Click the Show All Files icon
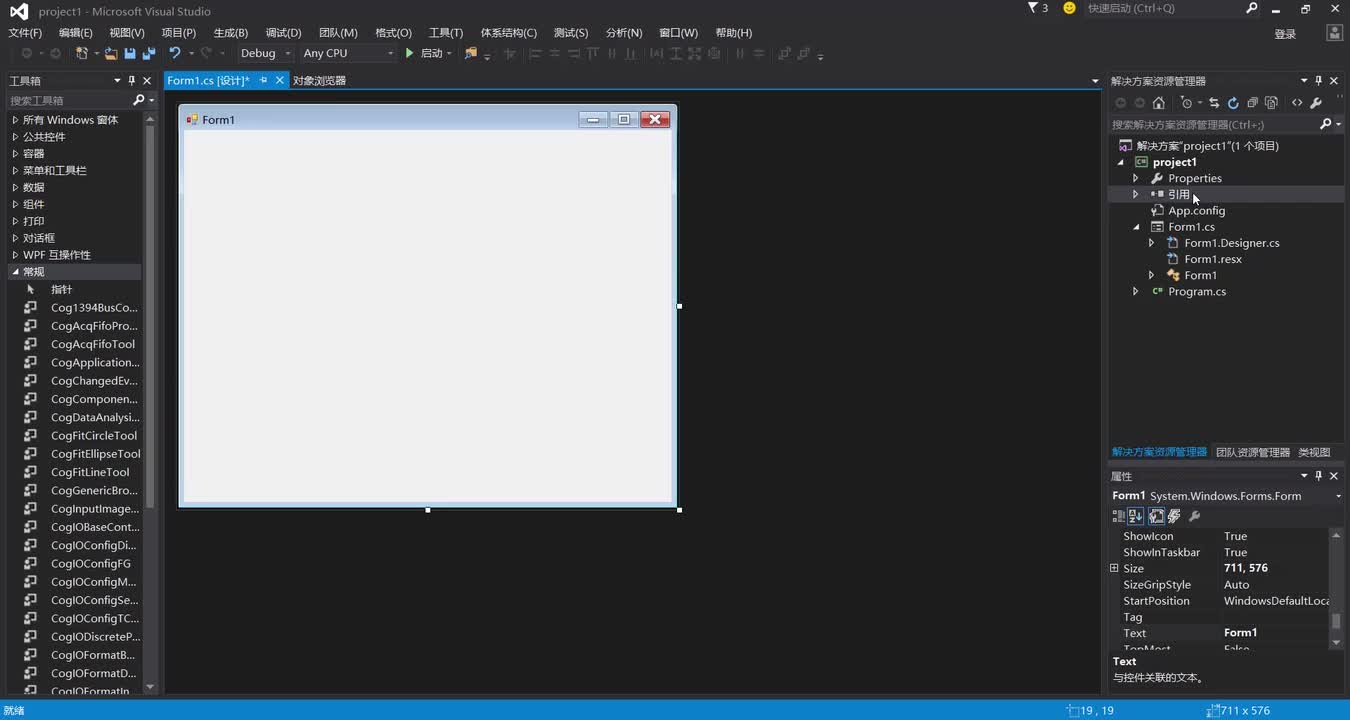This screenshot has width=1350, height=720. [x=1271, y=102]
